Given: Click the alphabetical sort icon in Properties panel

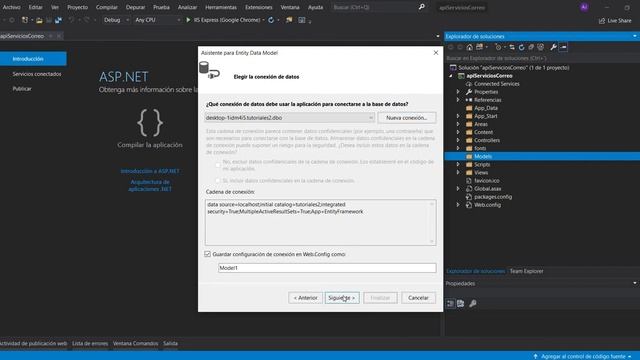Looking at the screenshot, I should click(x=460, y=303).
